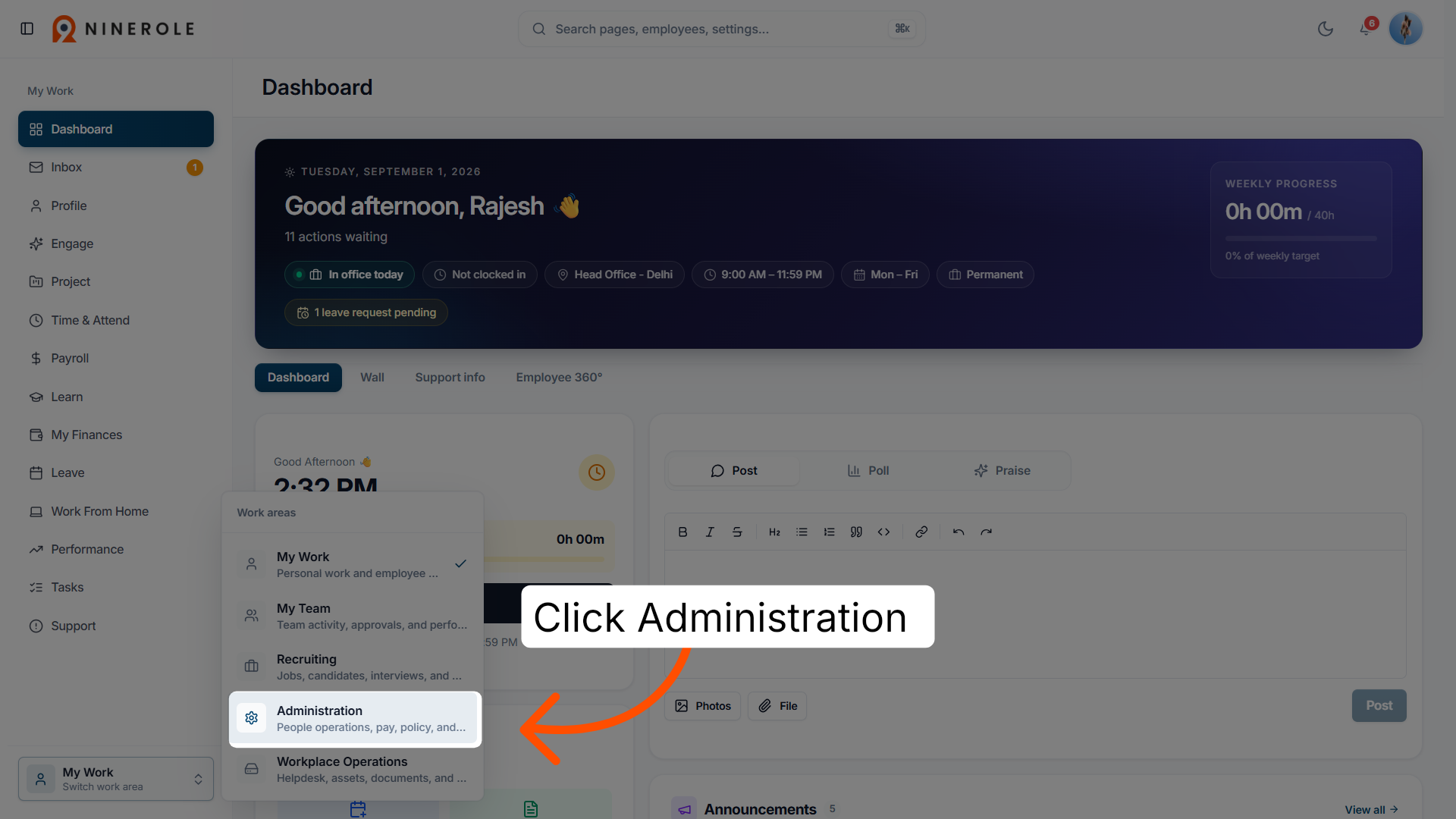Viewport: 1456px width, 819px height.
Task: Toggle the My Work area switcher
Action: (x=116, y=779)
